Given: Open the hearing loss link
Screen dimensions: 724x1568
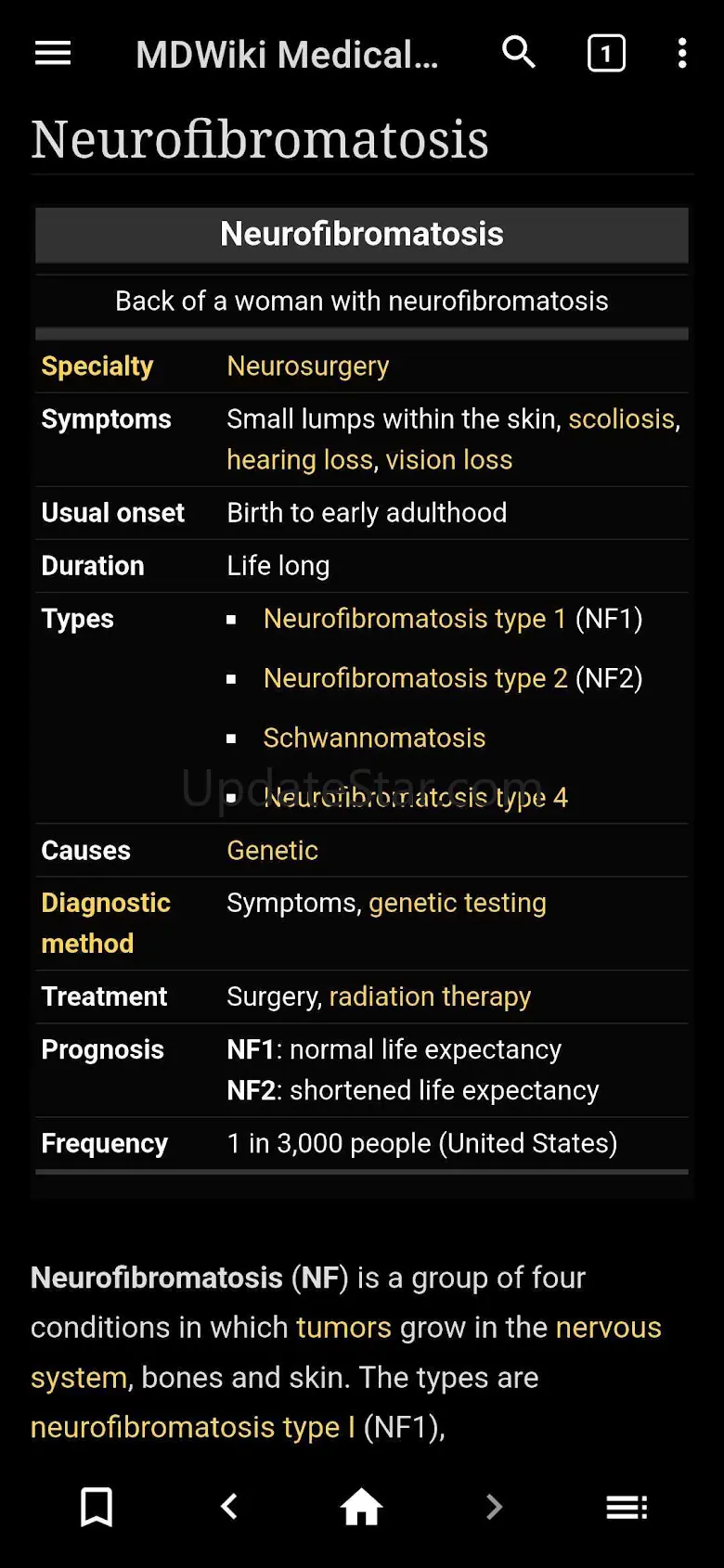Looking at the screenshot, I should (x=299, y=460).
